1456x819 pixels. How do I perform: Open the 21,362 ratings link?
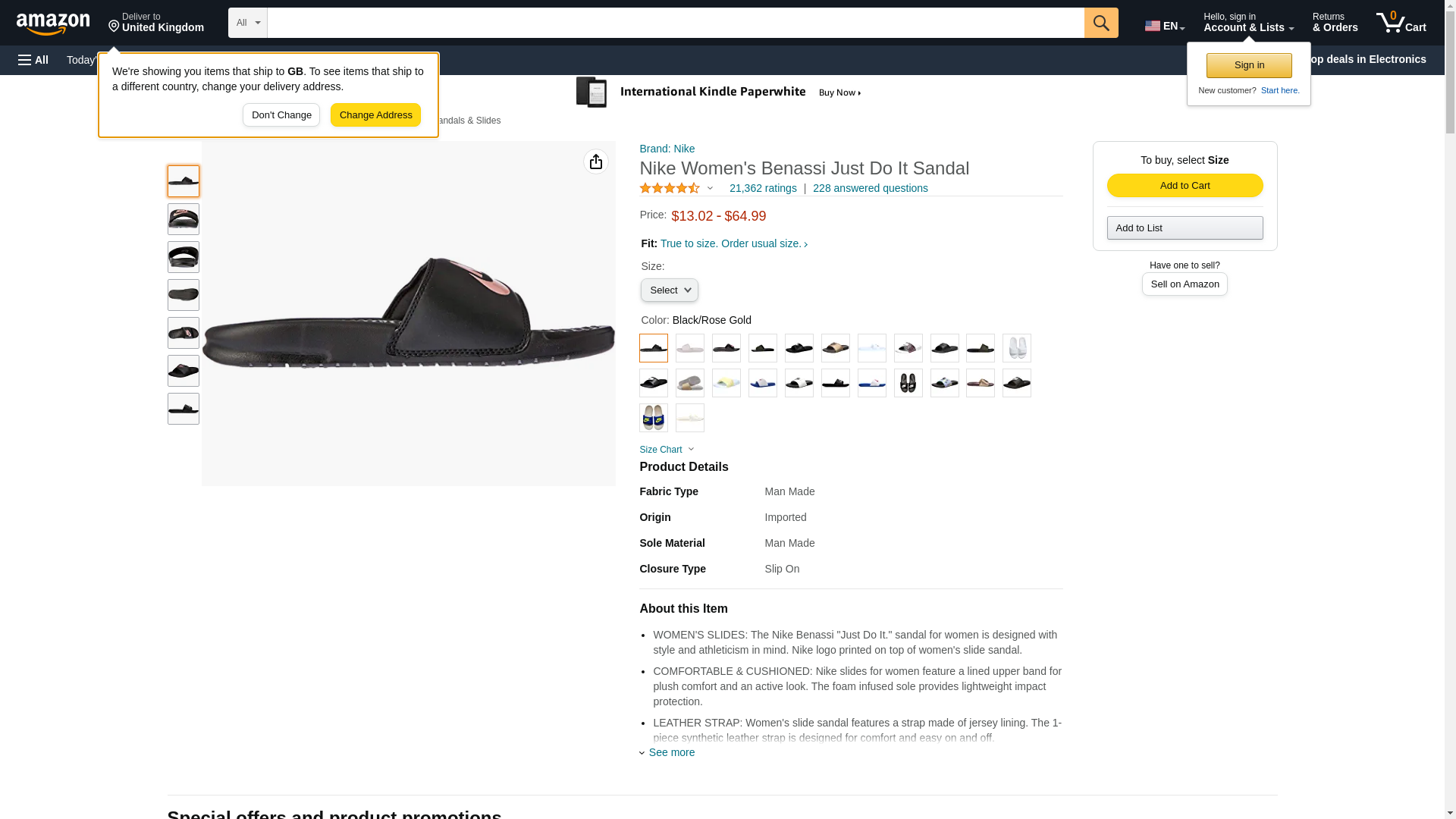tap(763, 188)
